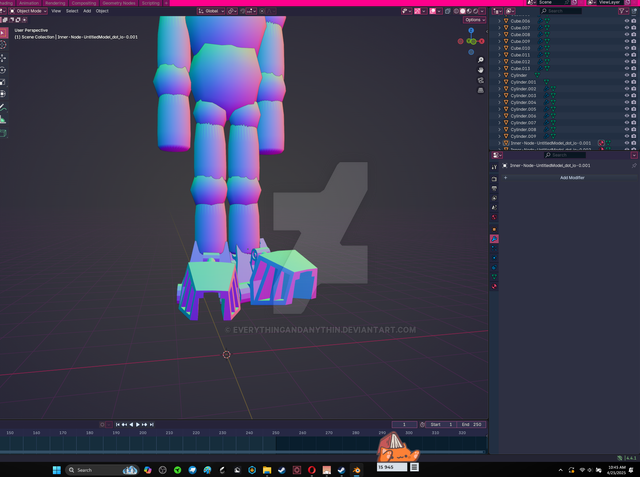Screen dimensions: 640x477
Task: Open the Object Mode dropdown
Action: (x=26, y=11)
